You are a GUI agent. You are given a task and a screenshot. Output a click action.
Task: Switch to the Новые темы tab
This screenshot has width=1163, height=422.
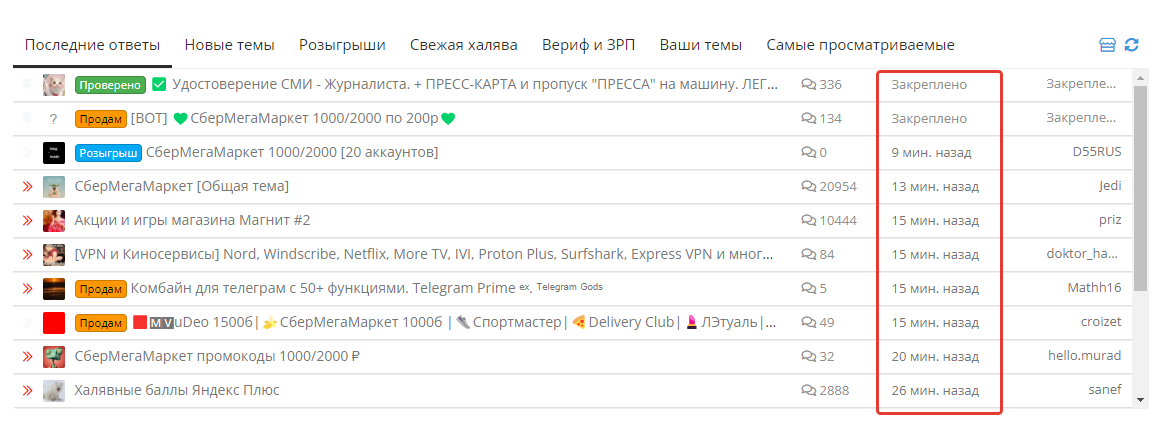pyautogui.click(x=229, y=45)
